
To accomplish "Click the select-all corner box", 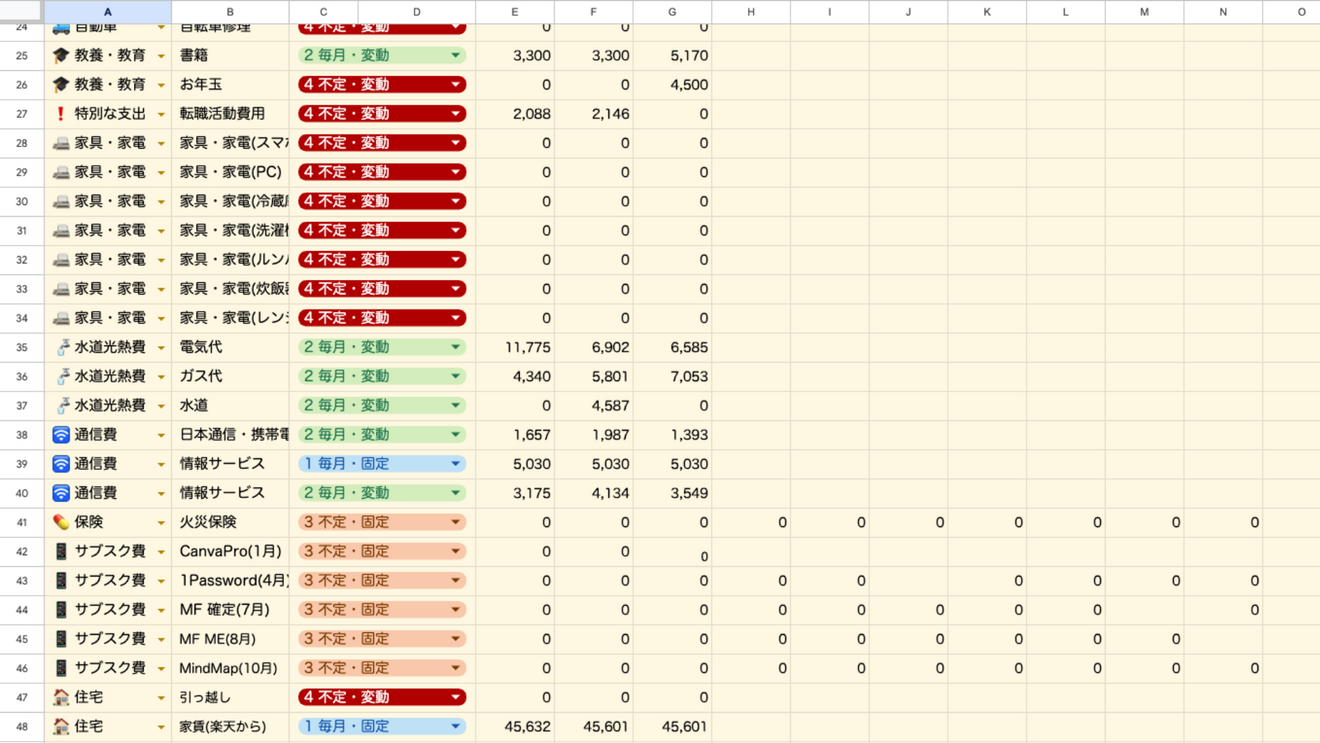I will click(21, 11).
